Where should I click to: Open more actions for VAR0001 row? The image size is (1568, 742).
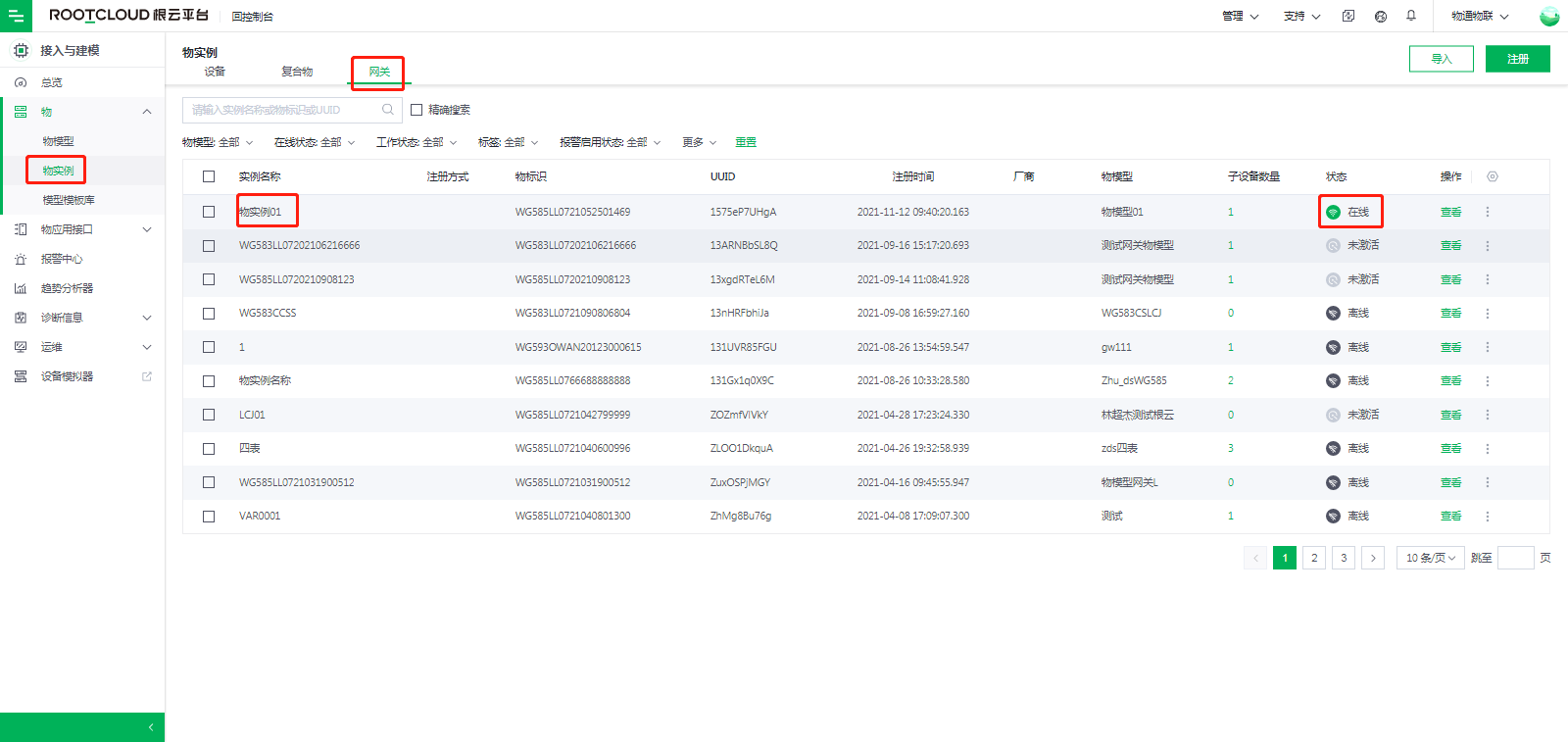click(x=1487, y=517)
